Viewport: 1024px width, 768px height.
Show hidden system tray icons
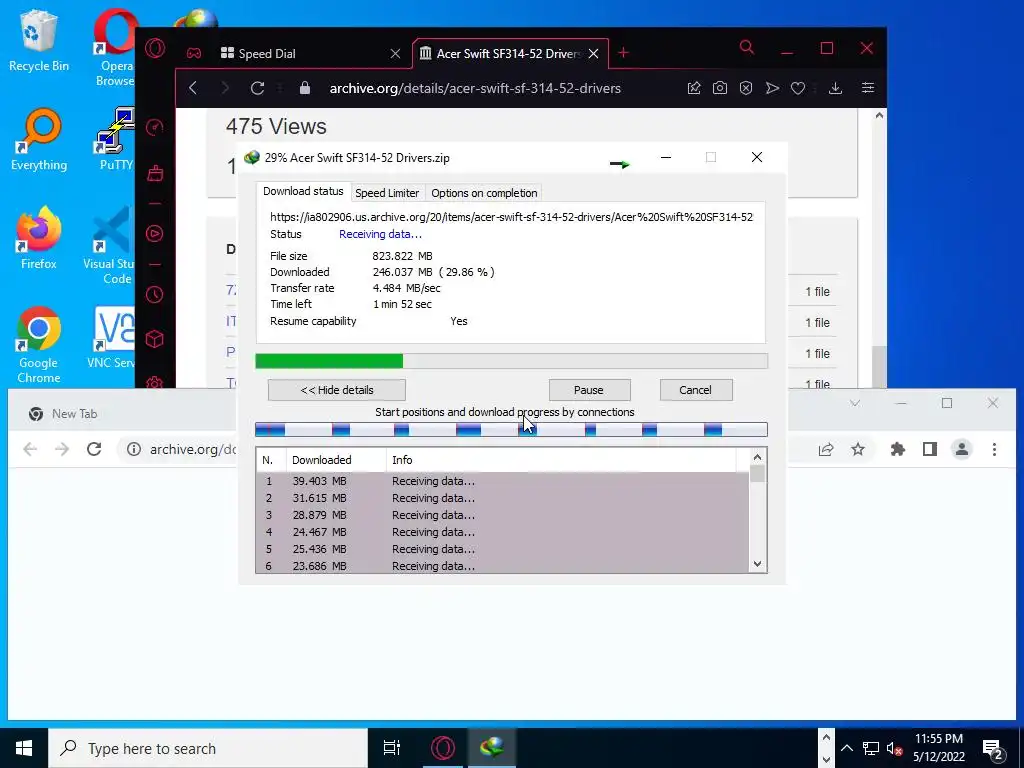click(846, 748)
